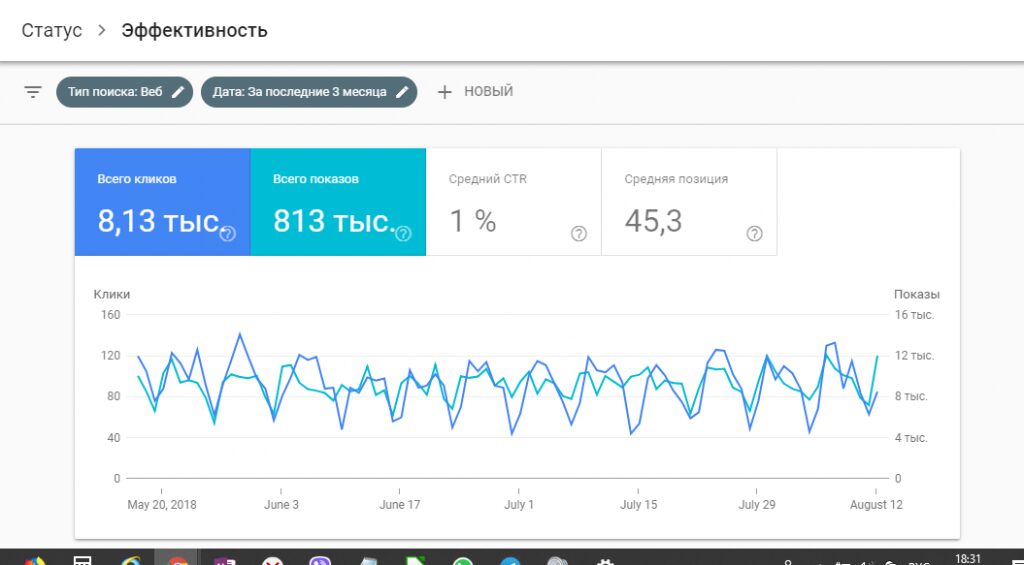Open help icon on Средняя позиция card
This screenshot has height=565, width=1024.
[x=755, y=234]
